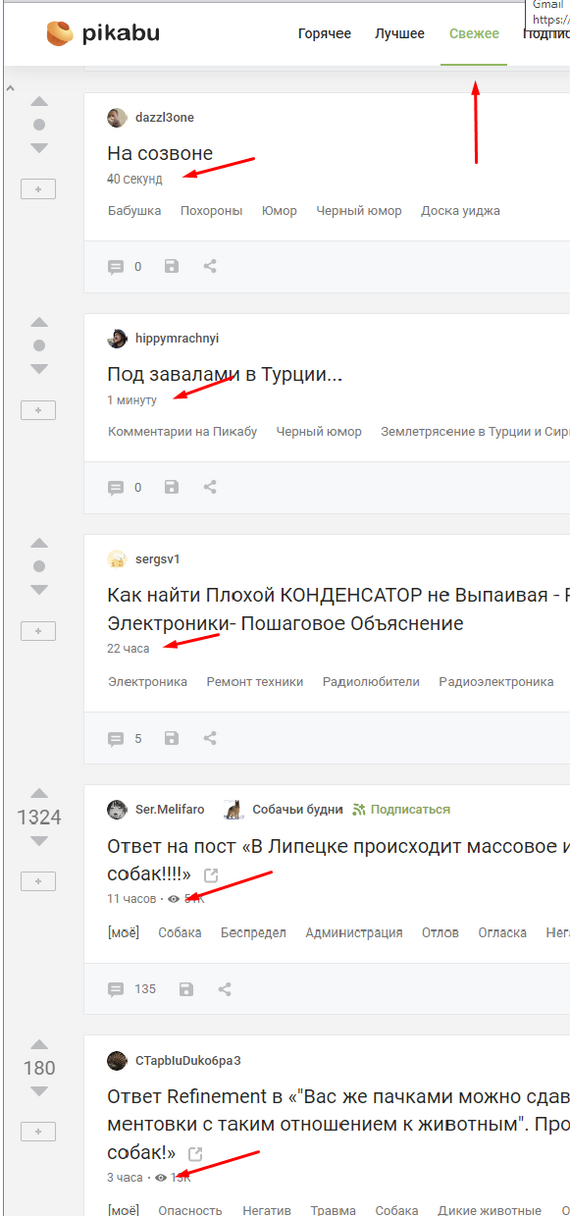The width and height of the screenshot is (570, 1216).
Task: Click the plus button beside КОНДЕНСАТОР post
Action: pyautogui.click(x=38, y=631)
